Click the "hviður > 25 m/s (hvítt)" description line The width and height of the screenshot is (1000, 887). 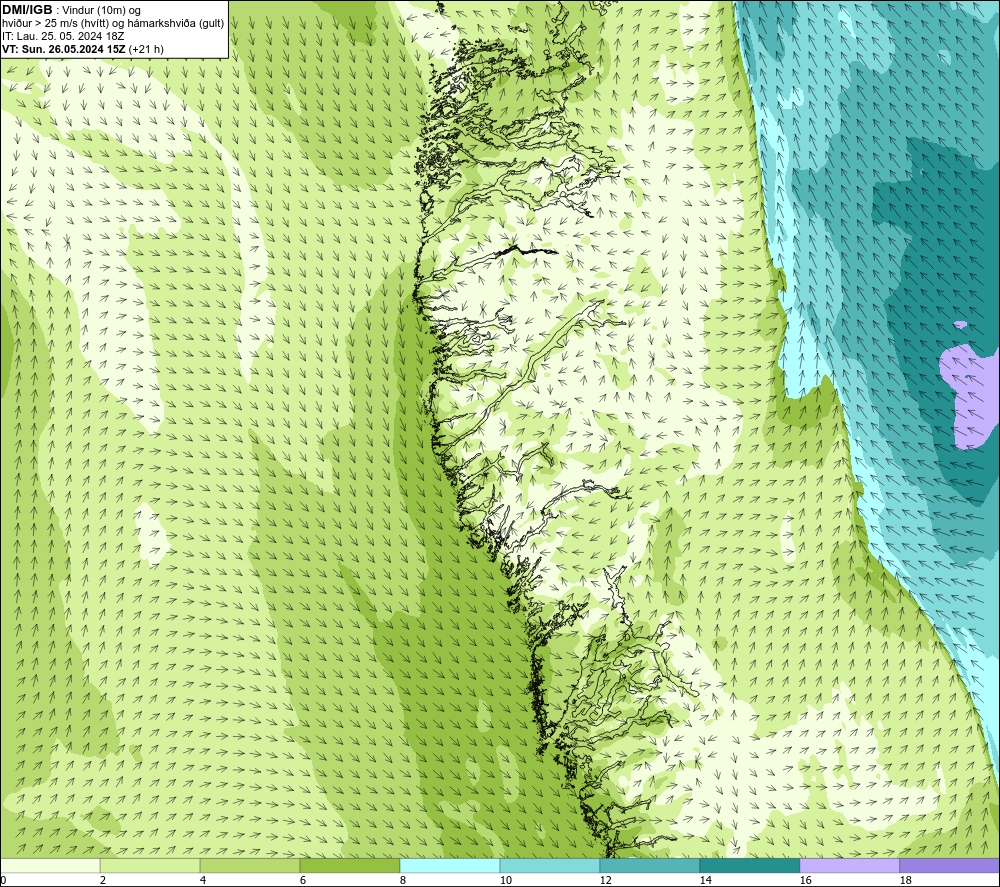[113, 23]
